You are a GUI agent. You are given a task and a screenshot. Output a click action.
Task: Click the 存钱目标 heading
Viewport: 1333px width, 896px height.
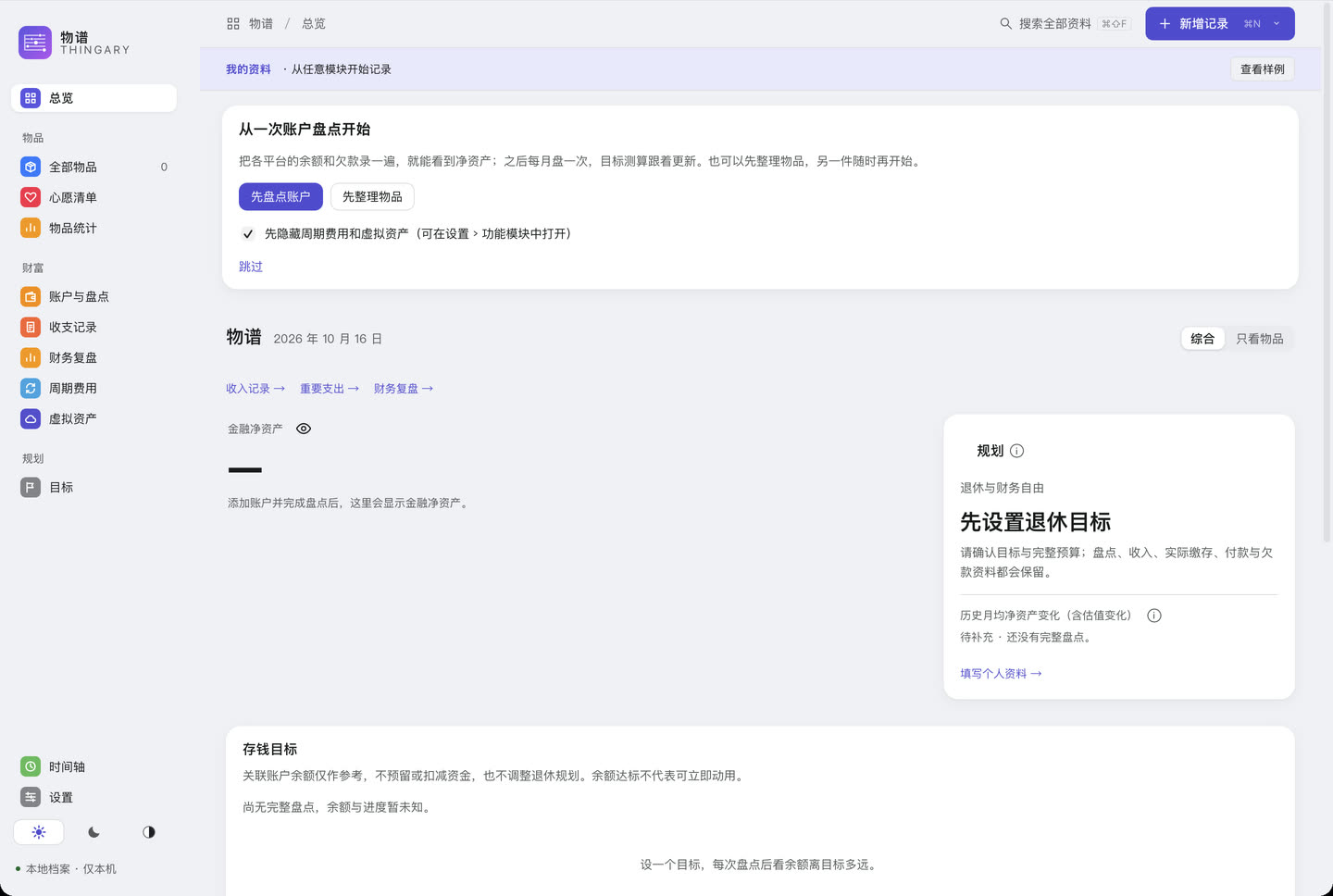pos(269,750)
